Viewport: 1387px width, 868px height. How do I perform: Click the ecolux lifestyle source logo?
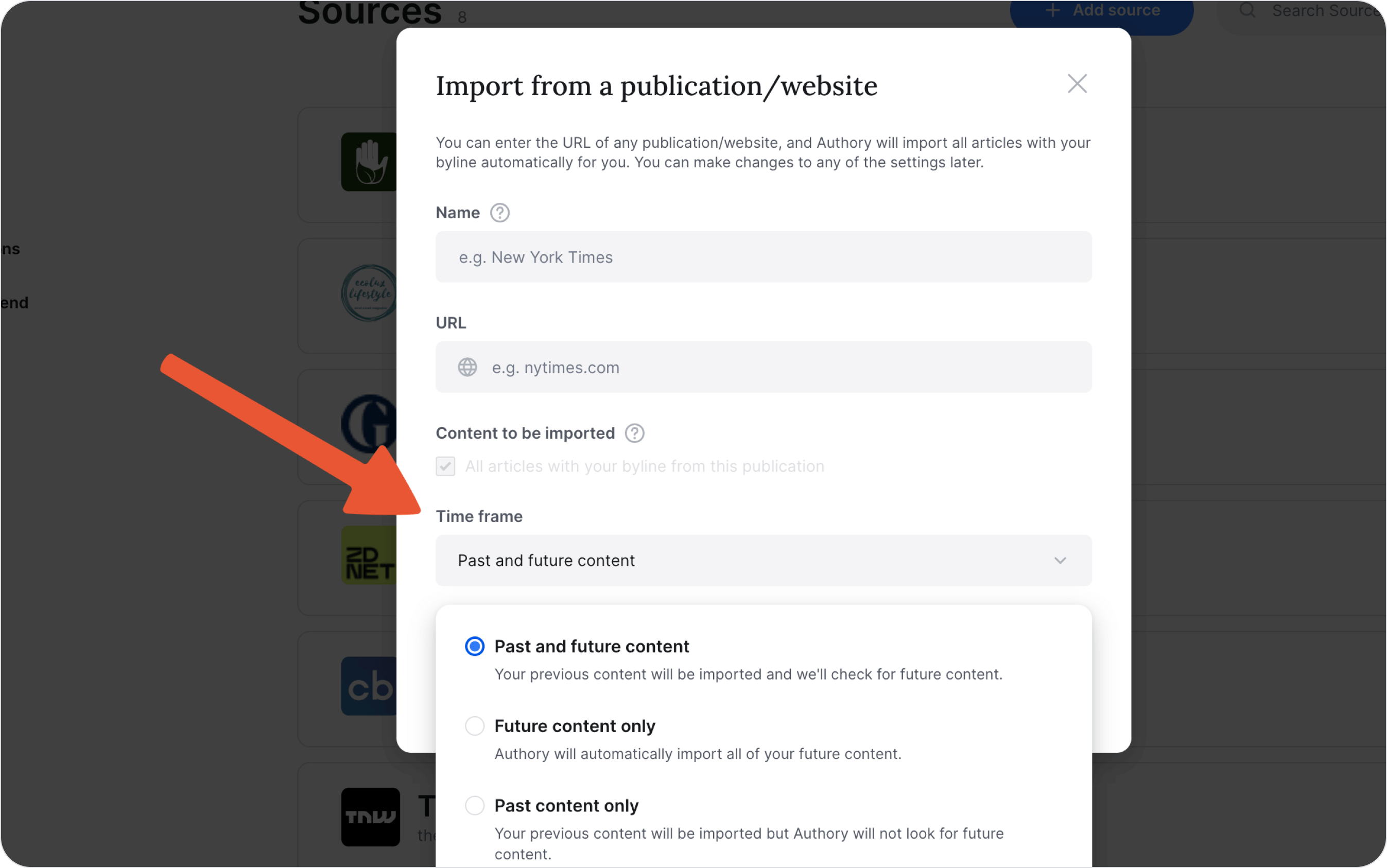(369, 293)
